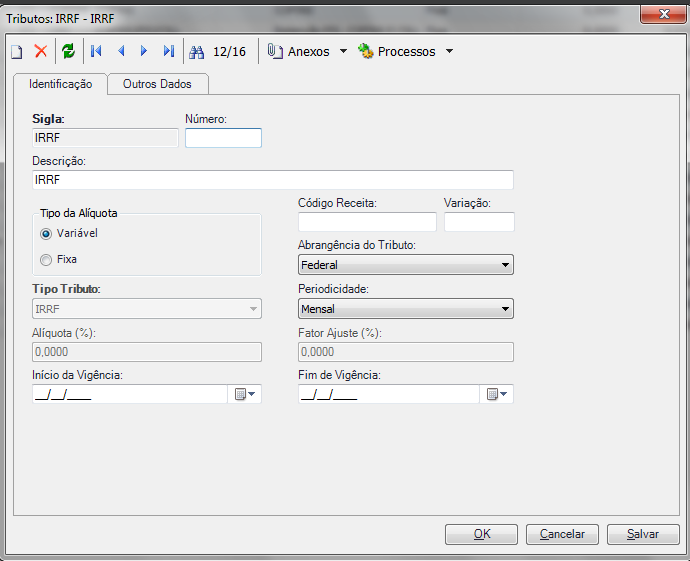Click the Processos gear icon

pyautogui.click(x=366, y=51)
